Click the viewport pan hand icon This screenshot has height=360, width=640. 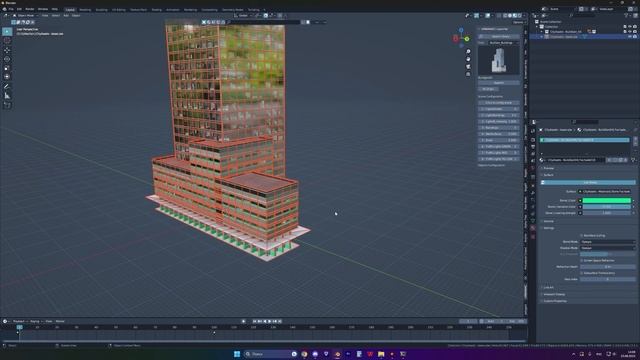point(468,59)
